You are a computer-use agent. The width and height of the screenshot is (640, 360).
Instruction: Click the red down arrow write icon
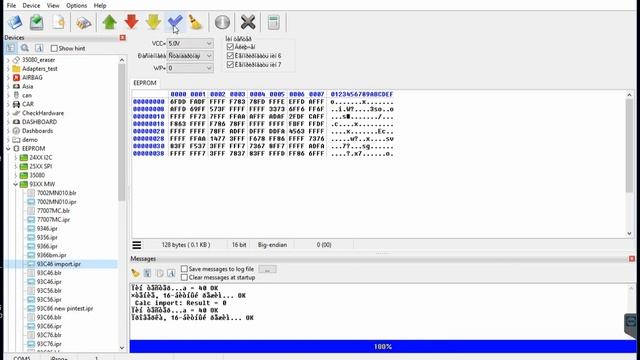point(131,22)
